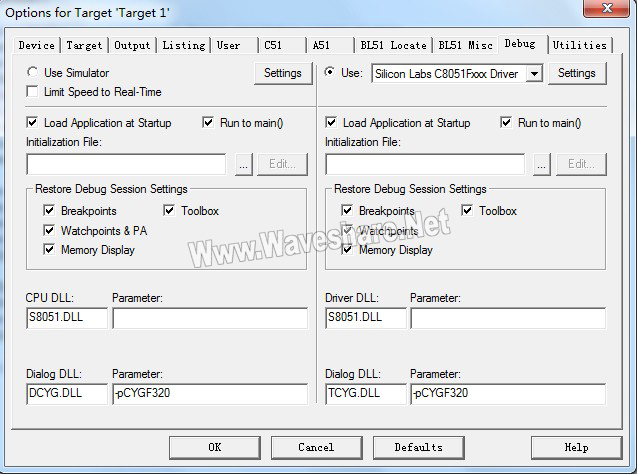637x474 pixels.
Task: Enable Limit Speed to Real-Time
Action: point(33,92)
